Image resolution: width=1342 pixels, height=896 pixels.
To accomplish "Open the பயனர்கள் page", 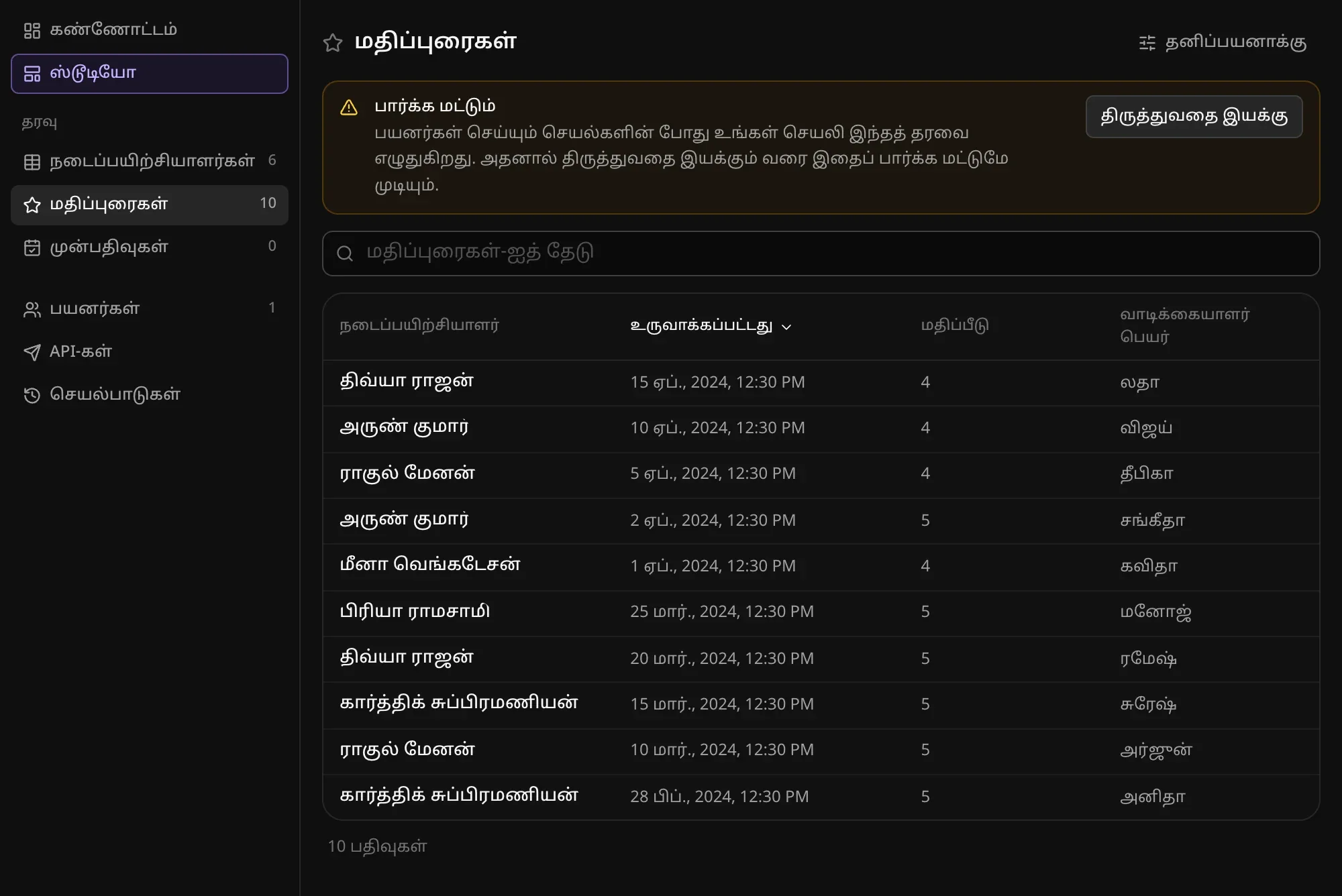I will tap(150, 309).
